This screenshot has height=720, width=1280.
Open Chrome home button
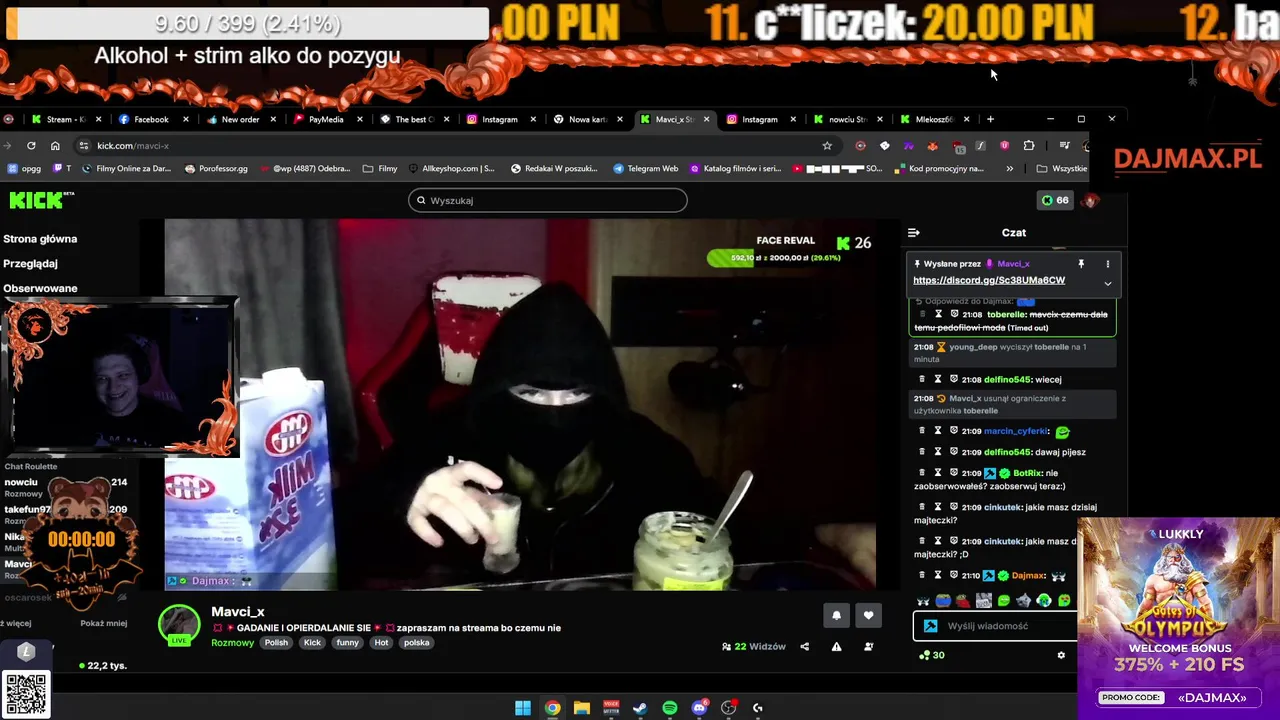tap(55, 145)
